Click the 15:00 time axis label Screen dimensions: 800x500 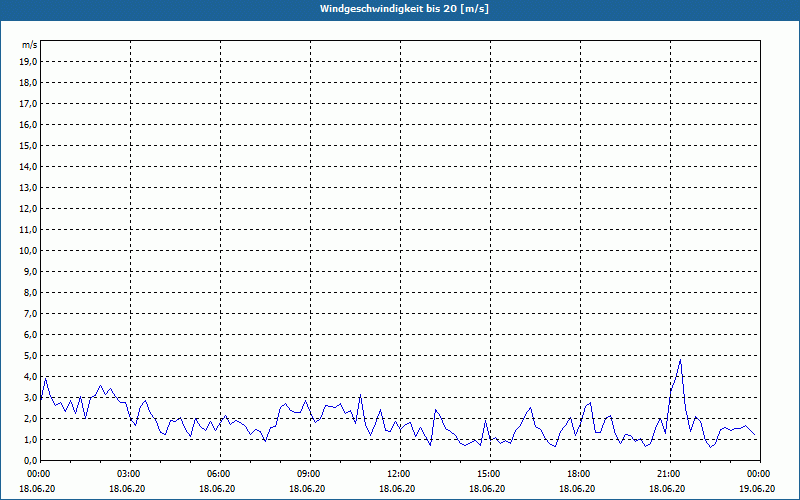click(488, 474)
